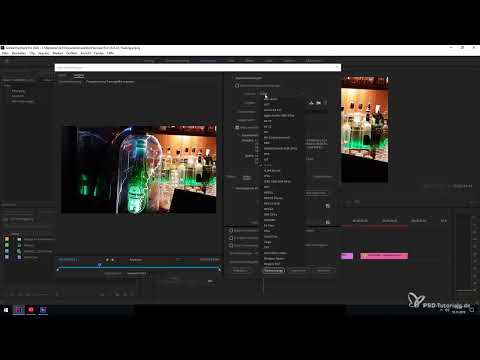Toggle Start-Timecode festlegen checkbox

tap(231, 246)
